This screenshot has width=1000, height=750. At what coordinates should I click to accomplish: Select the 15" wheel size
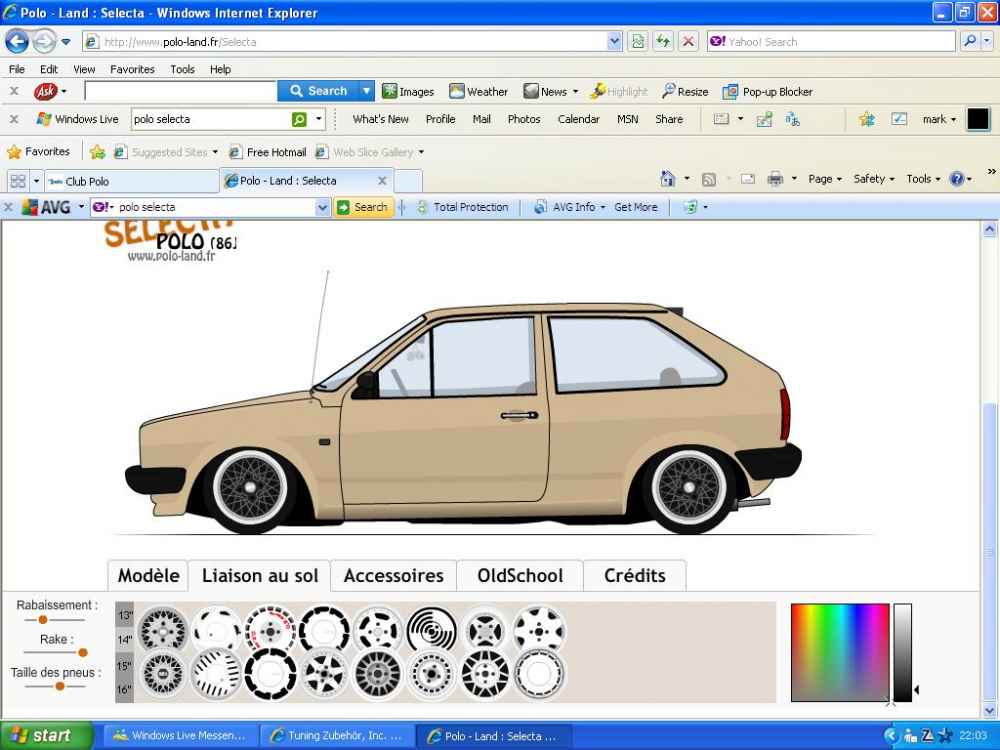pyautogui.click(x=124, y=665)
